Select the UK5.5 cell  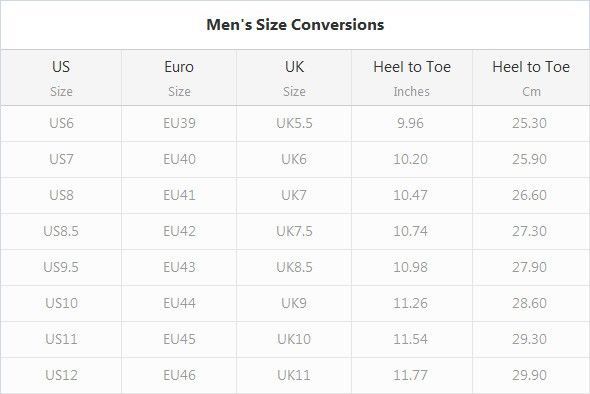click(x=294, y=123)
